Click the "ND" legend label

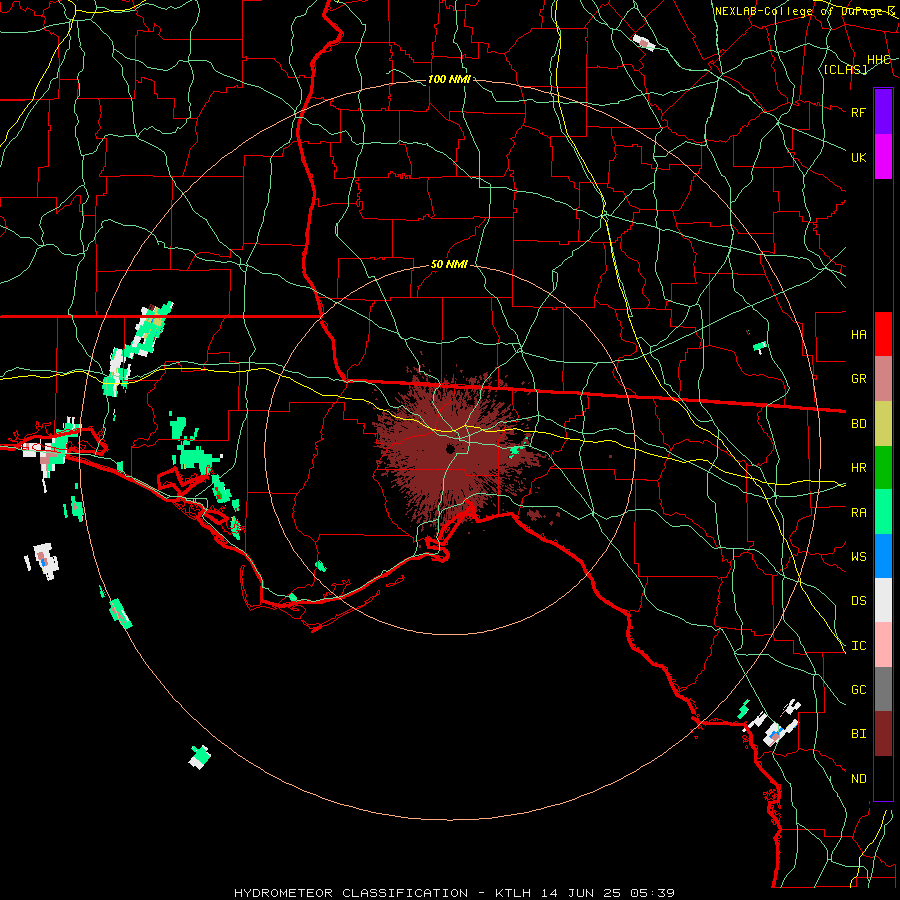pyautogui.click(x=858, y=779)
